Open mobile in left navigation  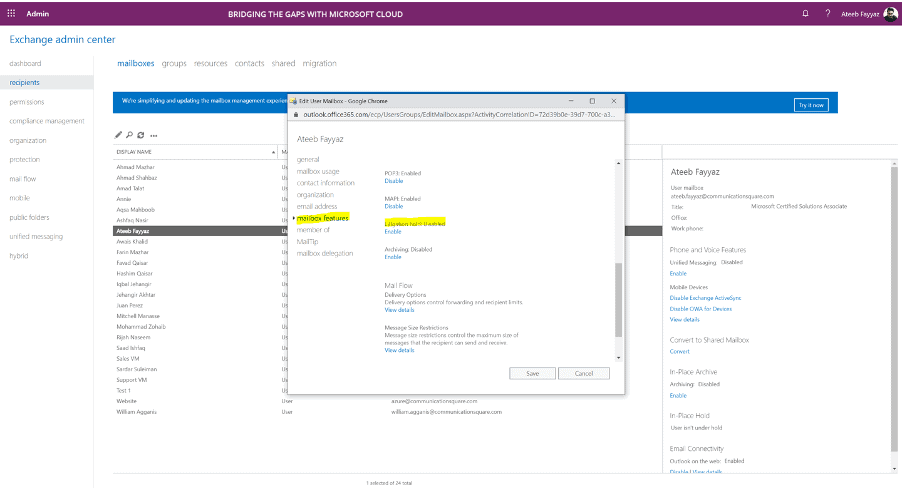click(x=20, y=198)
